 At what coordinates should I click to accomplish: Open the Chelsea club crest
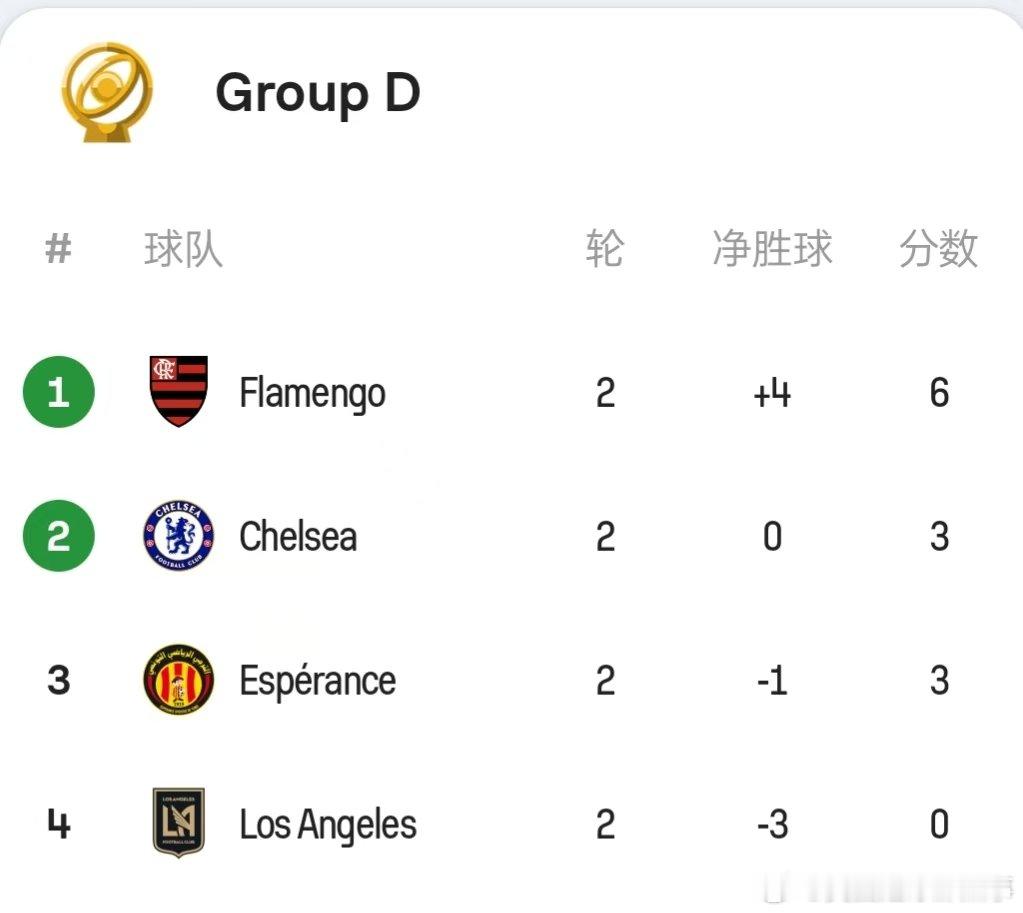pyautogui.click(x=179, y=536)
